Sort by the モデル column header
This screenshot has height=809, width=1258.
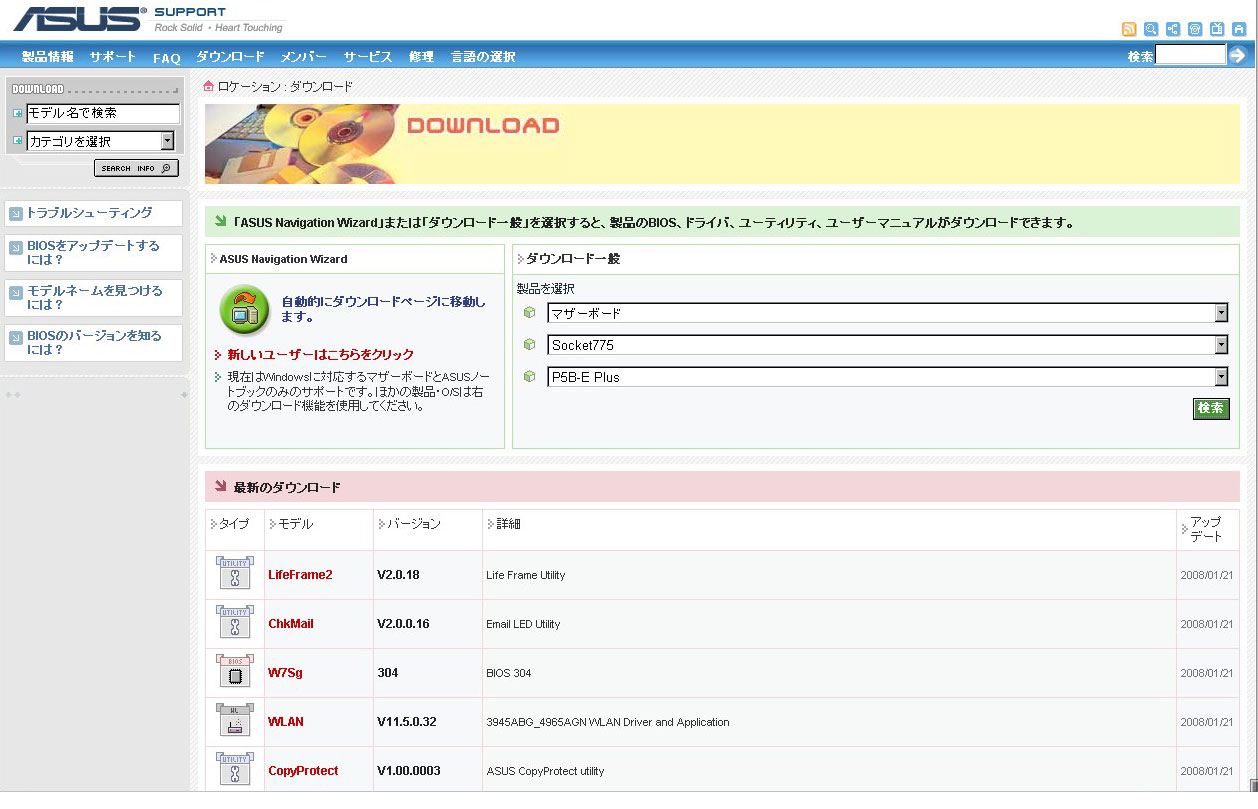point(295,524)
